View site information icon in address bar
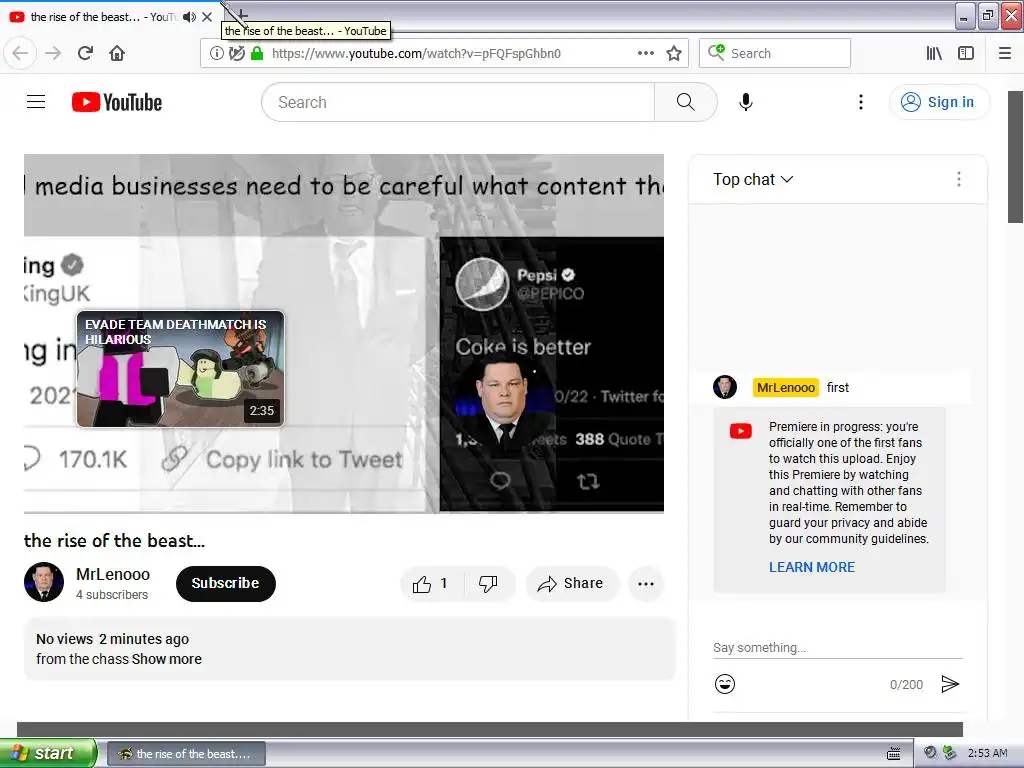 tap(216, 53)
